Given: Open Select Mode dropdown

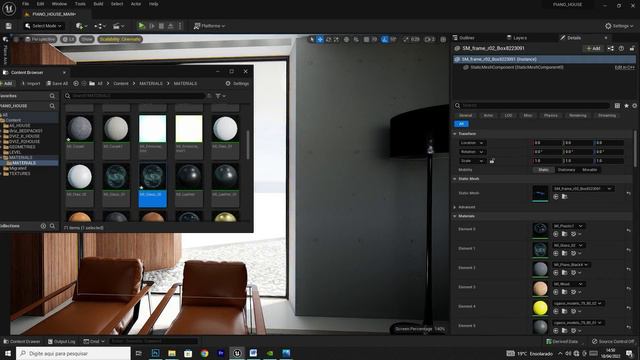Looking at the screenshot, I should tap(44, 26).
